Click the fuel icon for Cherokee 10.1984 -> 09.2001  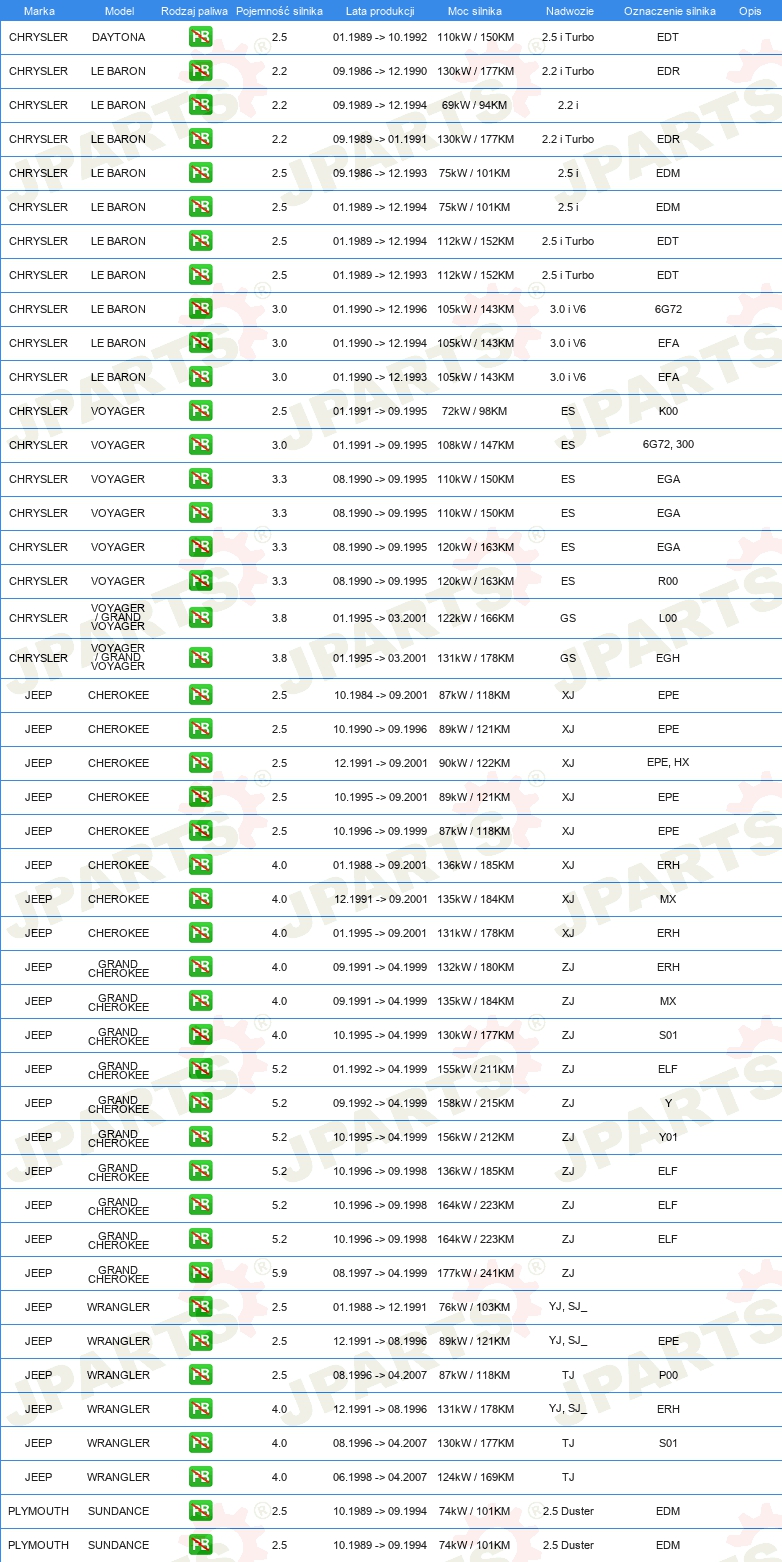point(200,696)
